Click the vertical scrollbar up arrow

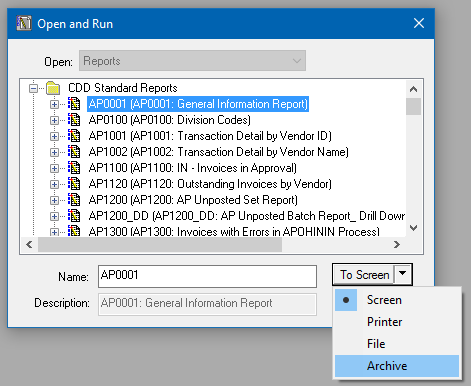coord(413,89)
